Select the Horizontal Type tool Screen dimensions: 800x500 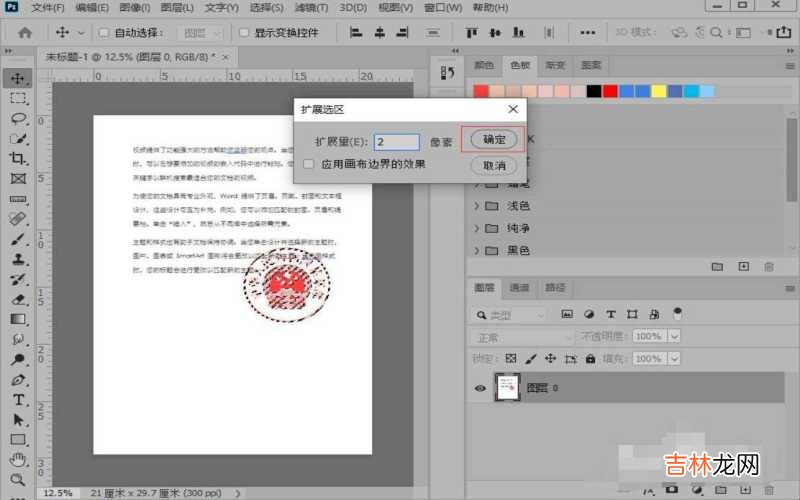[18, 399]
